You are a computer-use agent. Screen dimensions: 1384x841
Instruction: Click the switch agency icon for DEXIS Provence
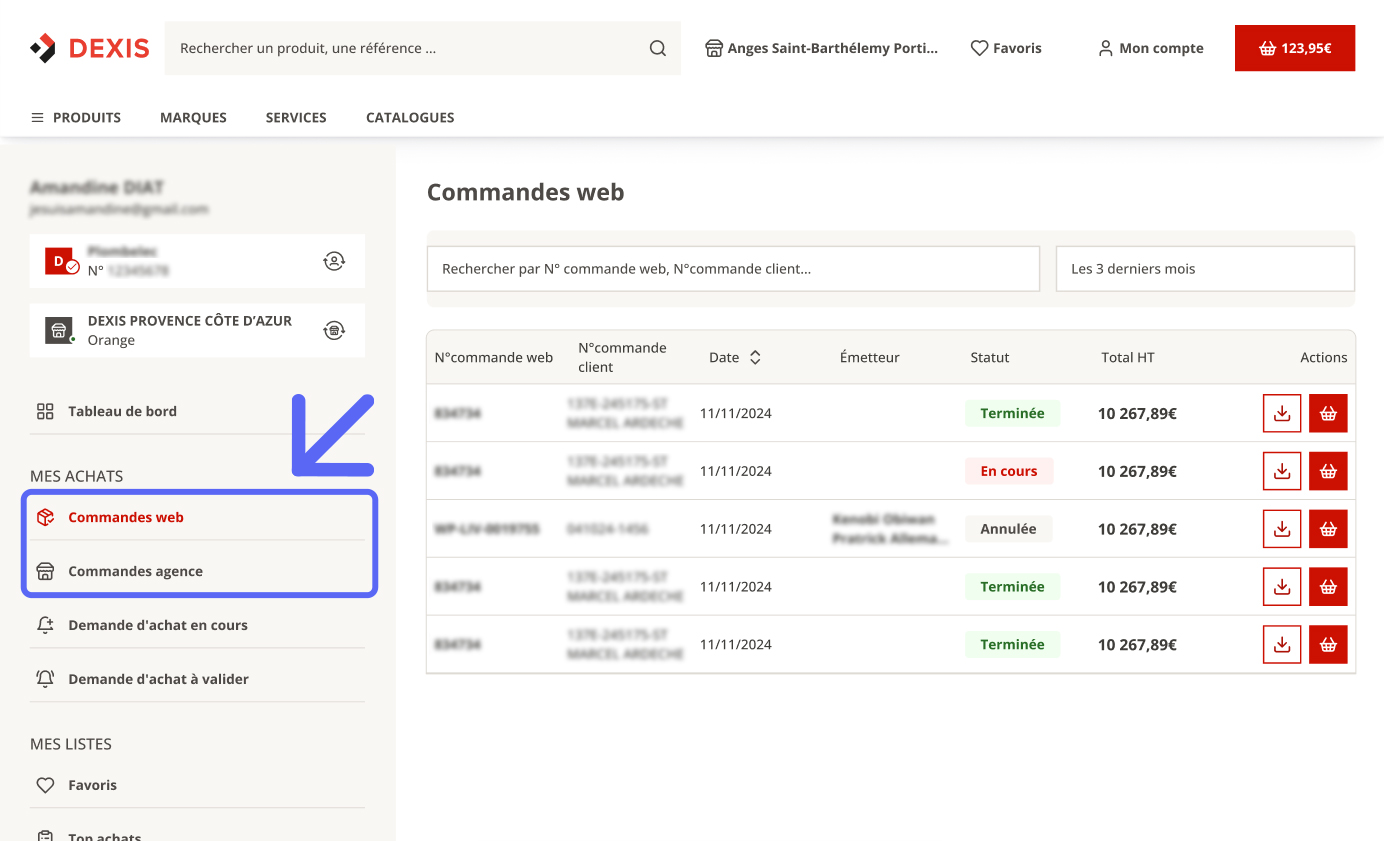334,330
